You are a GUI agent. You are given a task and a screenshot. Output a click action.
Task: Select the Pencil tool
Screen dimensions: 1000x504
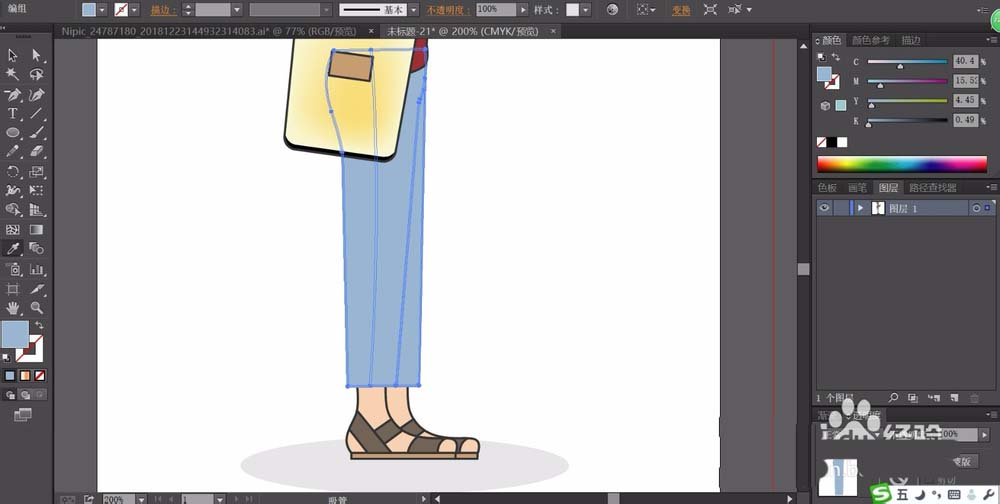click(x=12, y=152)
